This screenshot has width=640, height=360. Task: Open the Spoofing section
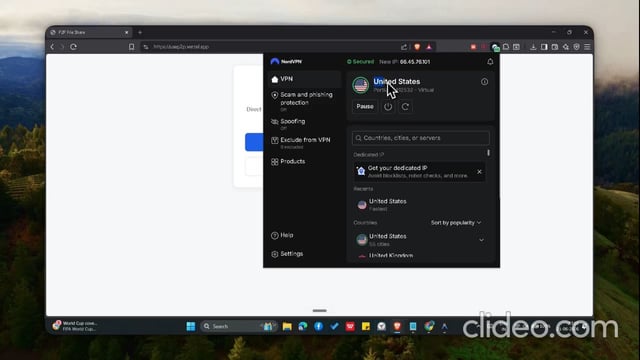click(x=304, y=124)
